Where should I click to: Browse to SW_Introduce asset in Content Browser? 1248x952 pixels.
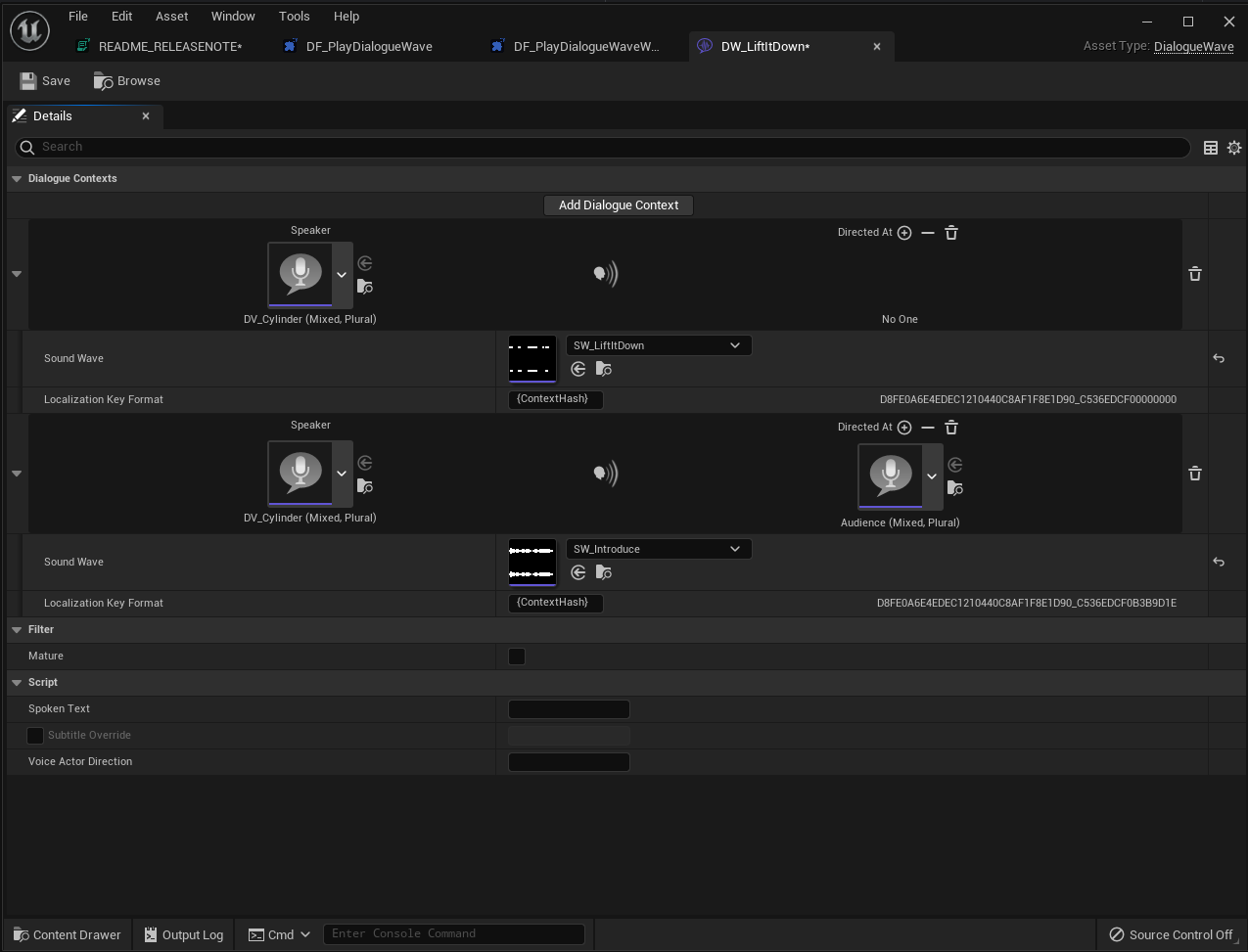pyautogui.click(x=604, y=573)
